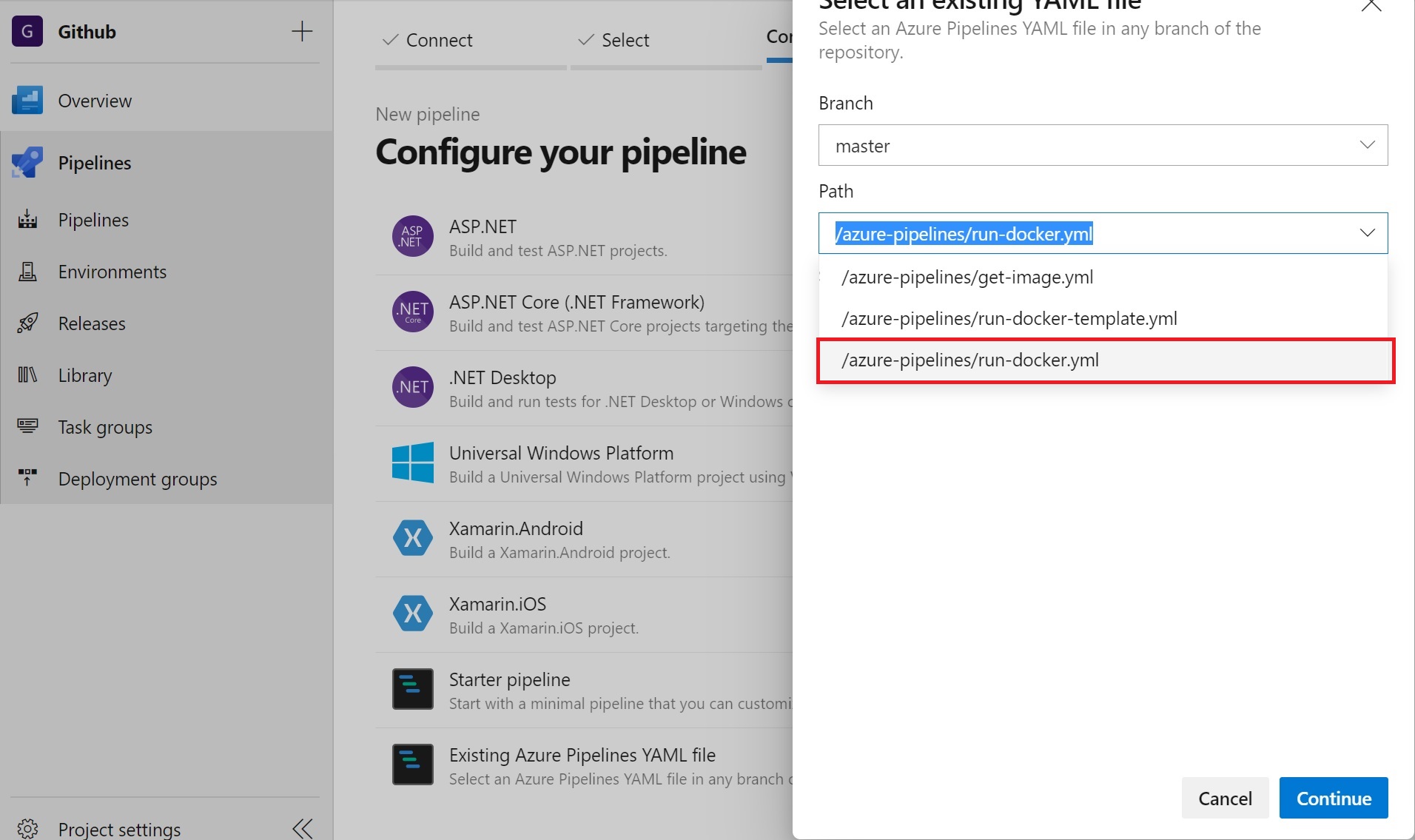
Task: Choose Existing Azure Pipelines YAML file title
Action: pos(582,755)
